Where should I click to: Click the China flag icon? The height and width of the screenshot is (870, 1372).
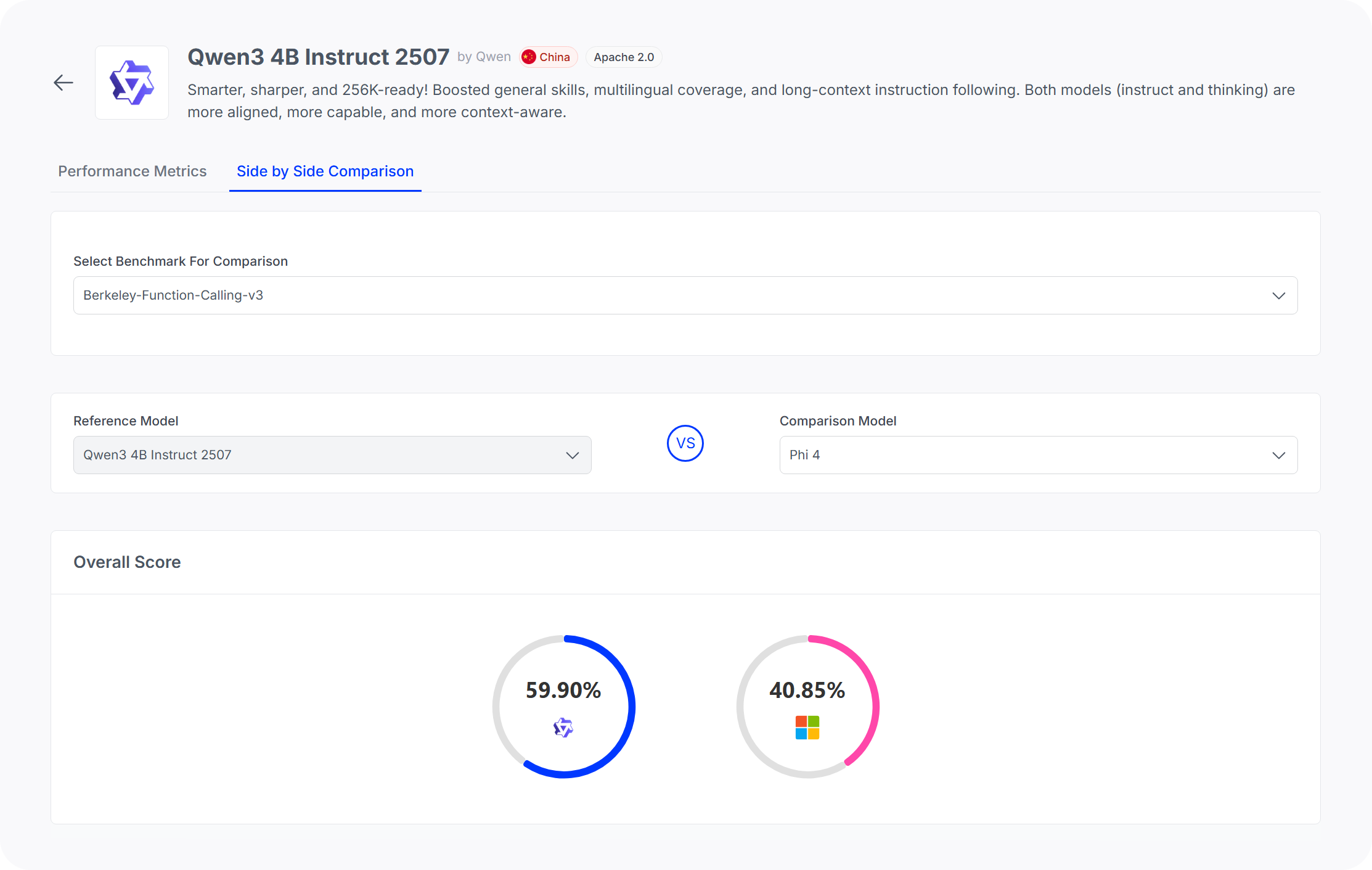click(529, 57)
